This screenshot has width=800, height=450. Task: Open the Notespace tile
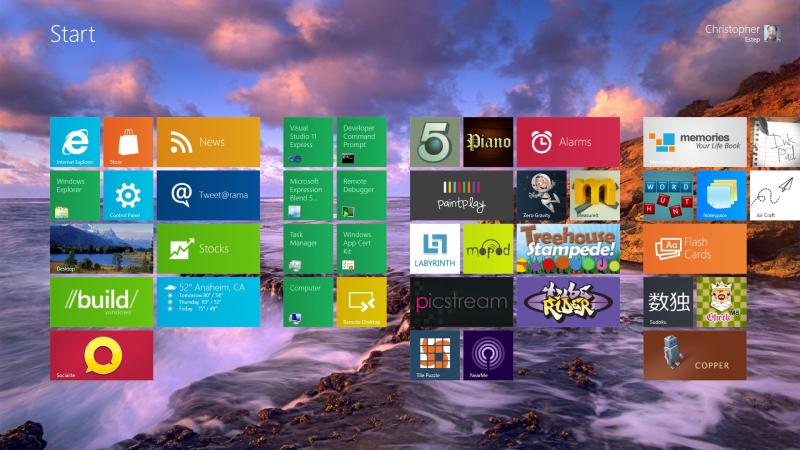(721, 195)
